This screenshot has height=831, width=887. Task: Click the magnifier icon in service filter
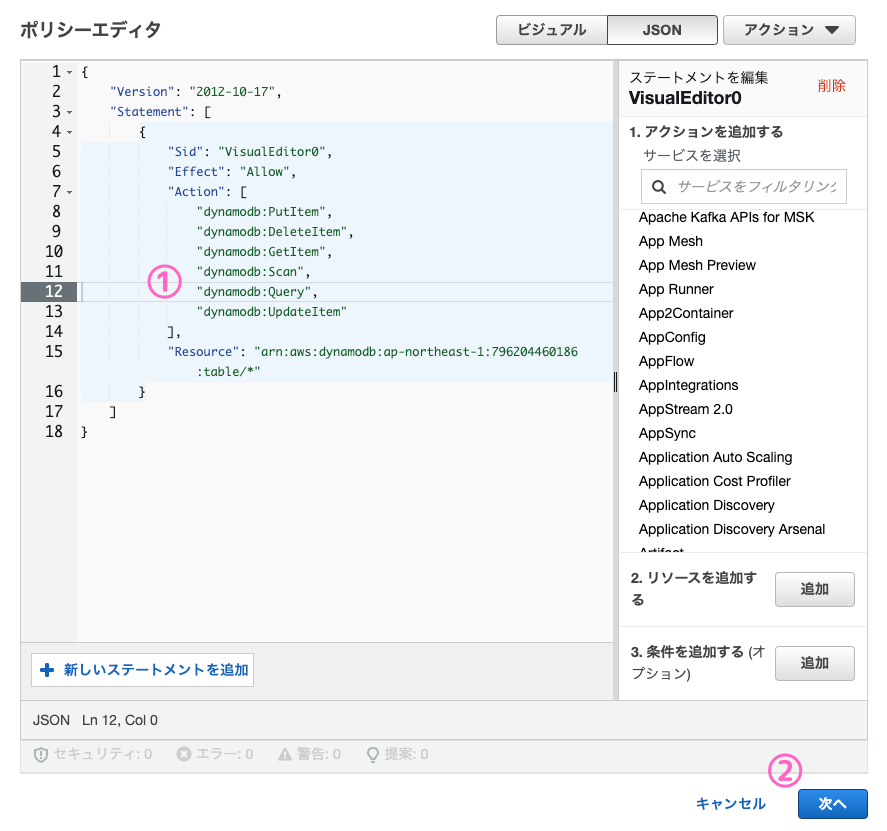click(658, 187)
